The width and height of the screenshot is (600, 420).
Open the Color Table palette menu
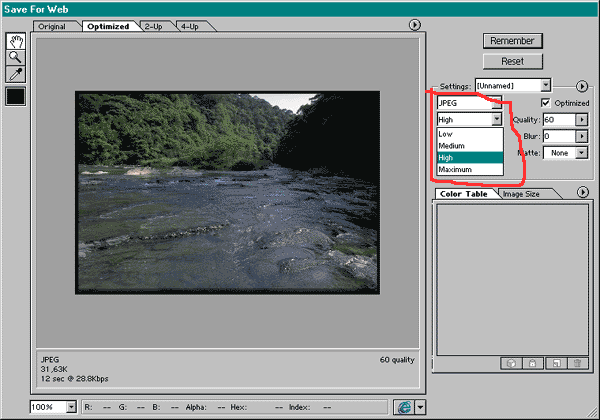(x=583, y=192)
